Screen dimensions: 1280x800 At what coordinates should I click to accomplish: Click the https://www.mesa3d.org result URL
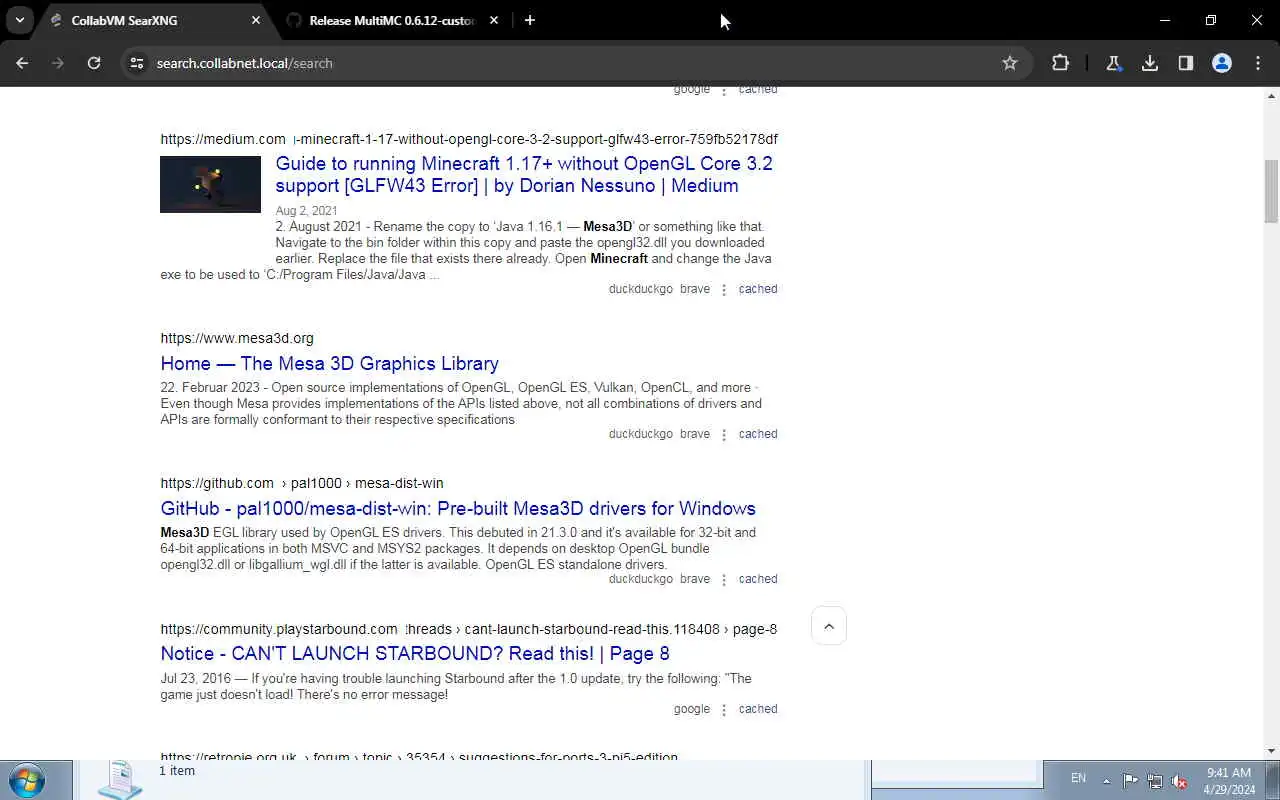237,338
